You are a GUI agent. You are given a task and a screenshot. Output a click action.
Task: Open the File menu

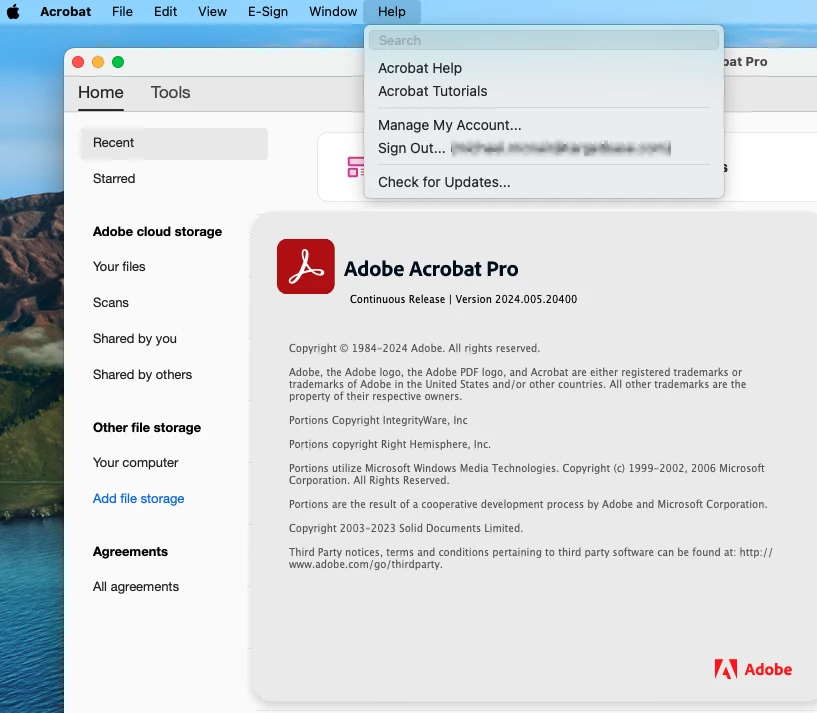coord(122,11)
